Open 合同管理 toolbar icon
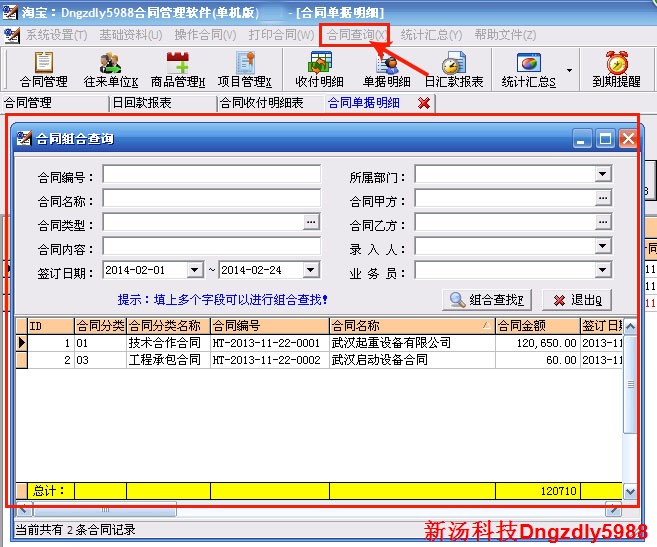The width and height of the screenshot is (657, 547). [x=44, y=70]
